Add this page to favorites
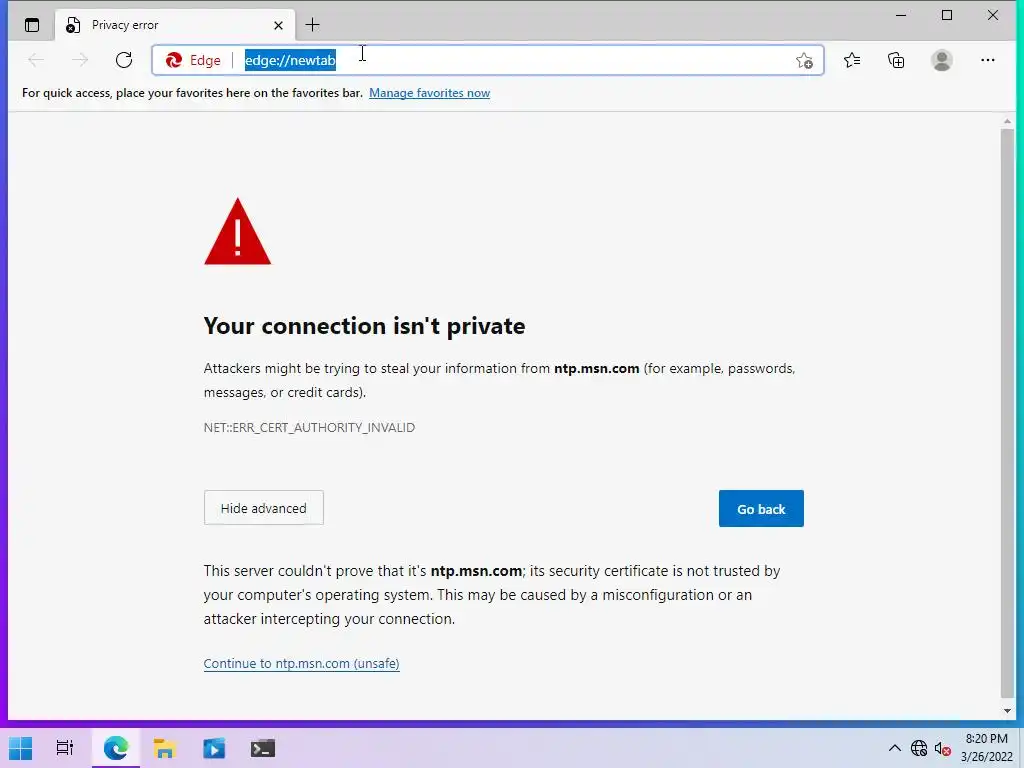Screen dimensions: 1024x768 pyautogui.click(x=804, y=61)
